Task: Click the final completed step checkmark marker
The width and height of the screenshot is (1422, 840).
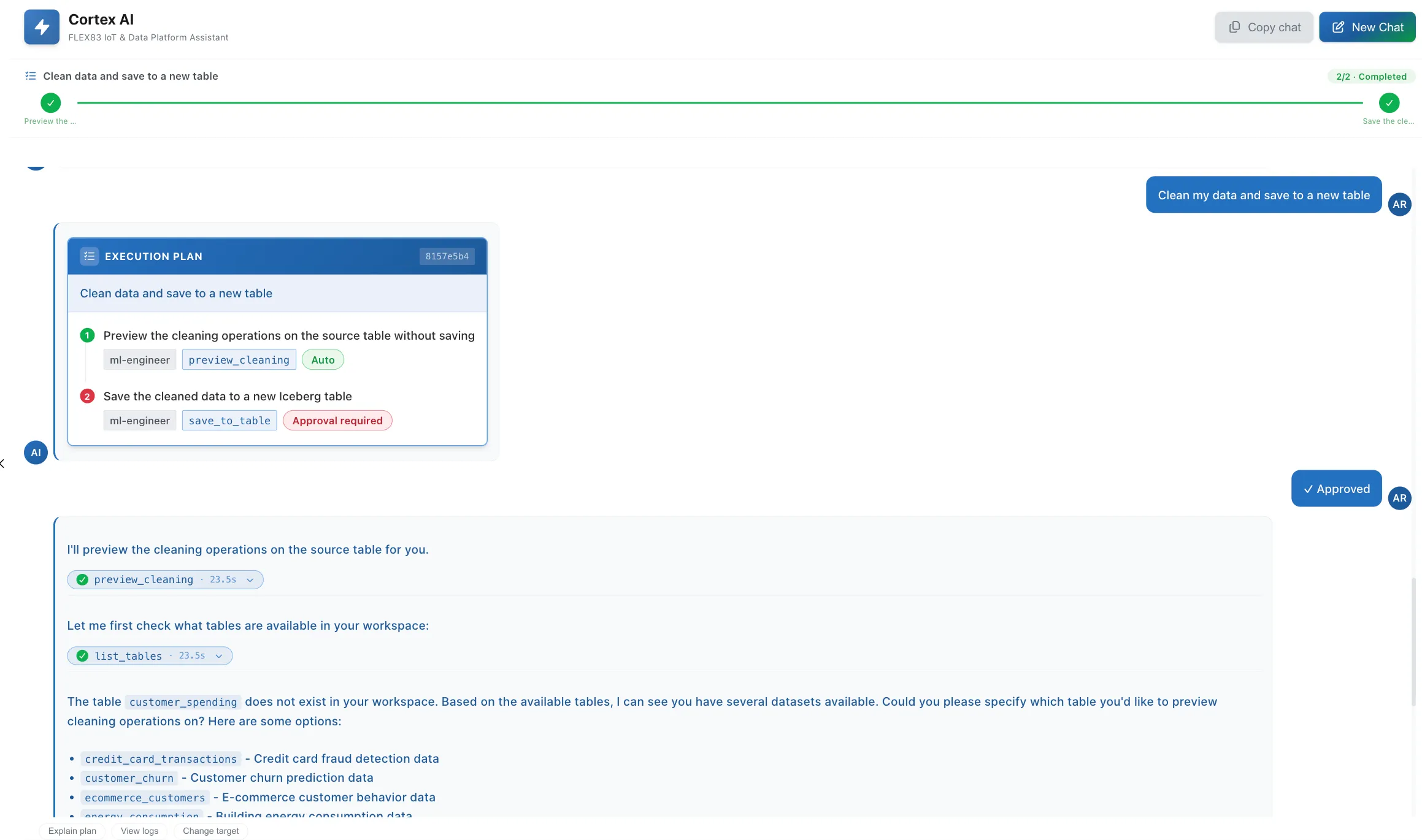Action: point(1389,102)
